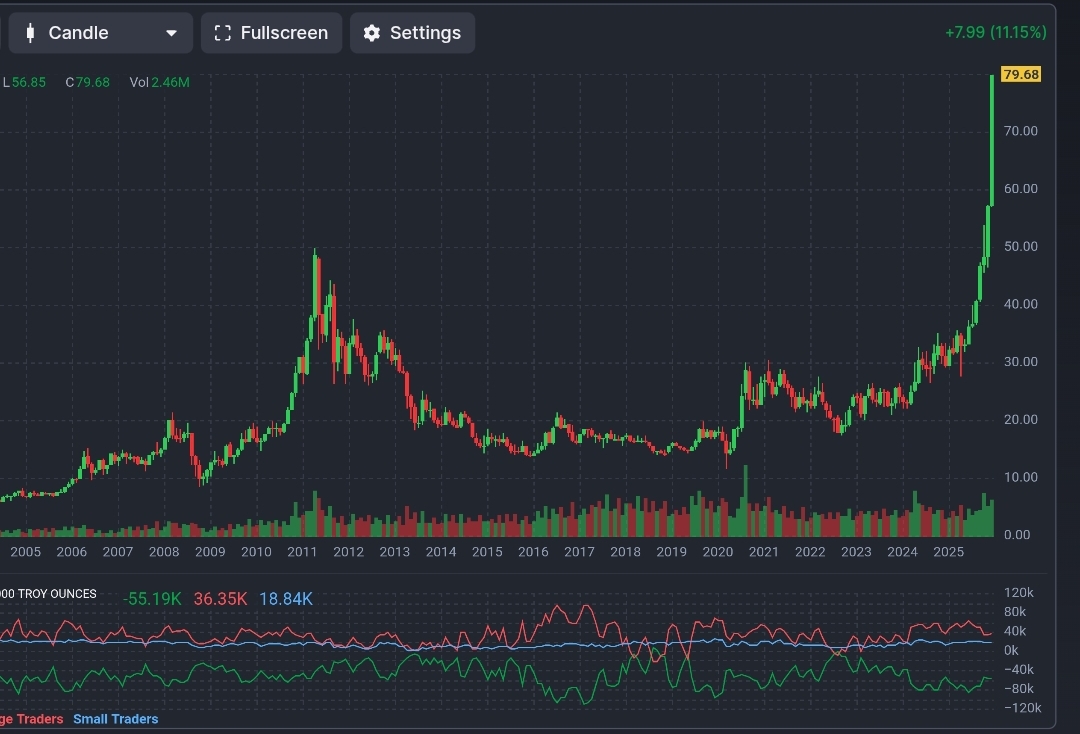Click the 2025 label on time axis
This screenshot has height=734, width=1080.
(x=948, y=552)
